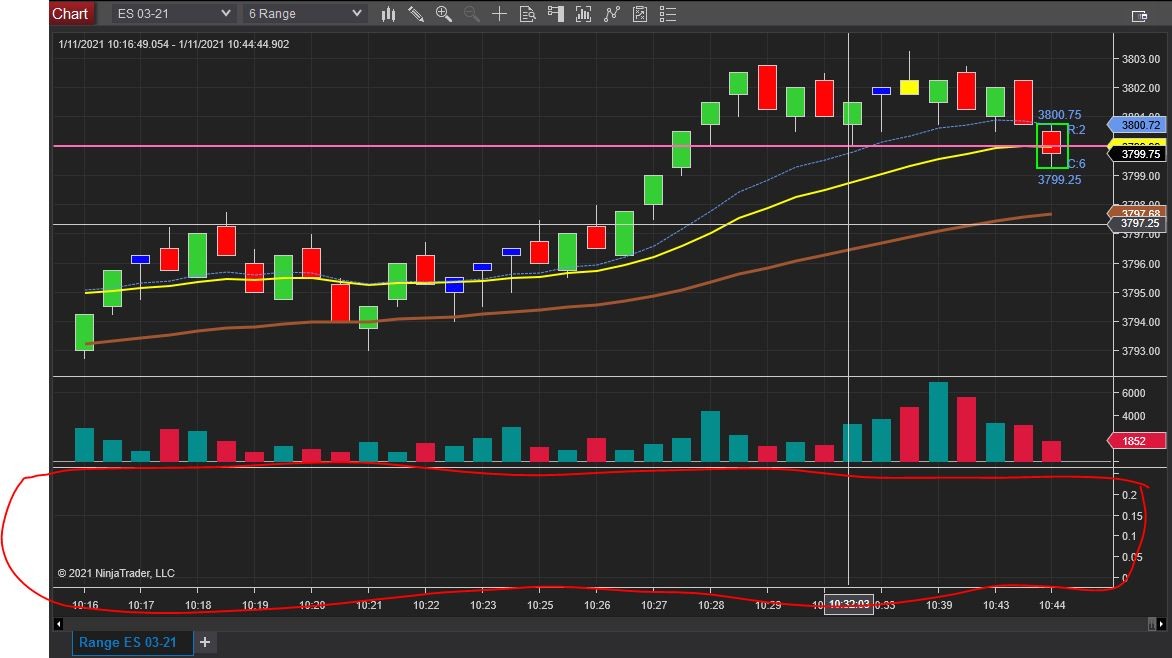Click the 10:25 time axis label
The image size is (1172, 658).
click(540, 605)
